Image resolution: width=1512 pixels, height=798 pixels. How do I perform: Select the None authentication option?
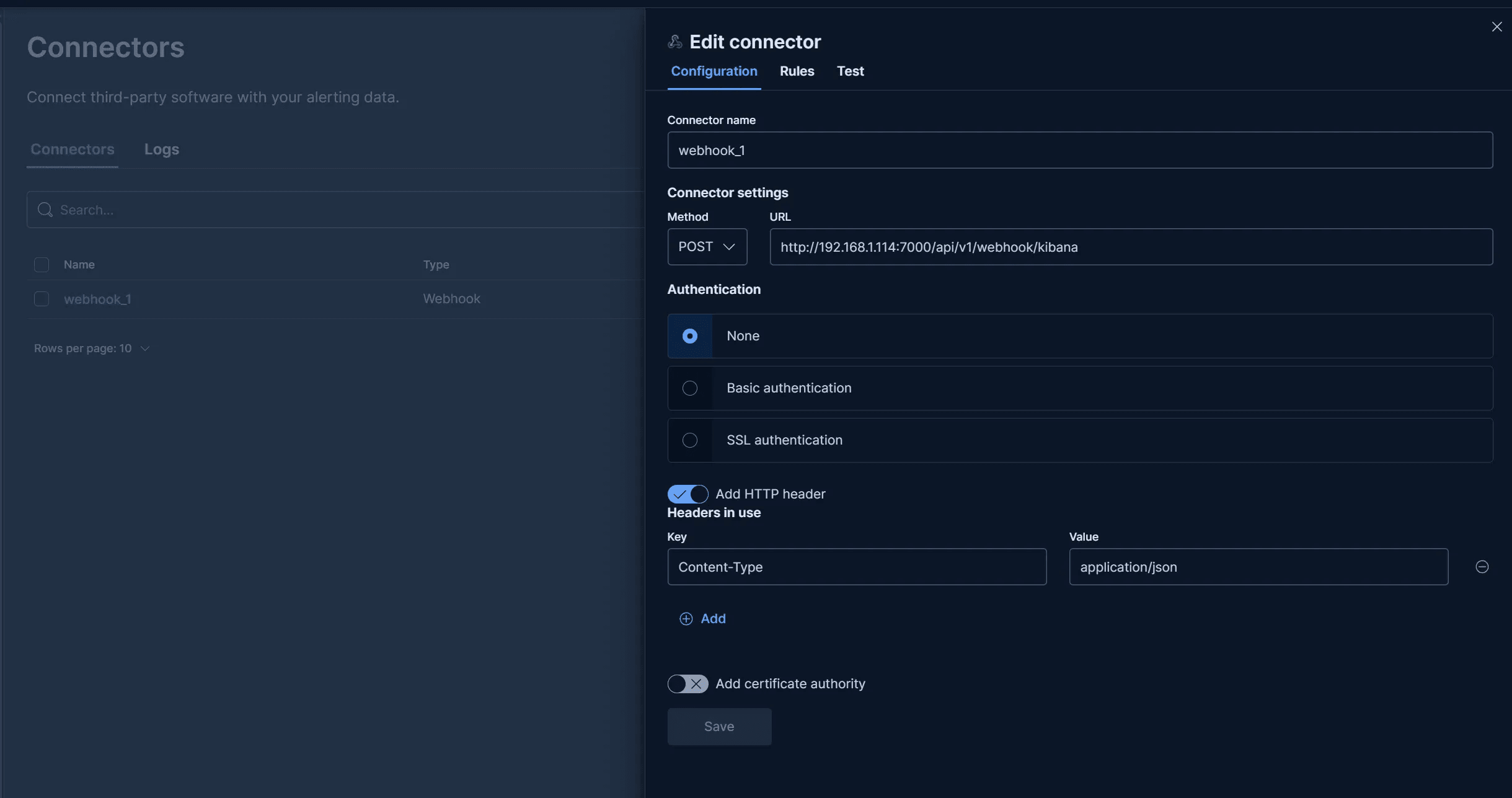689,336
